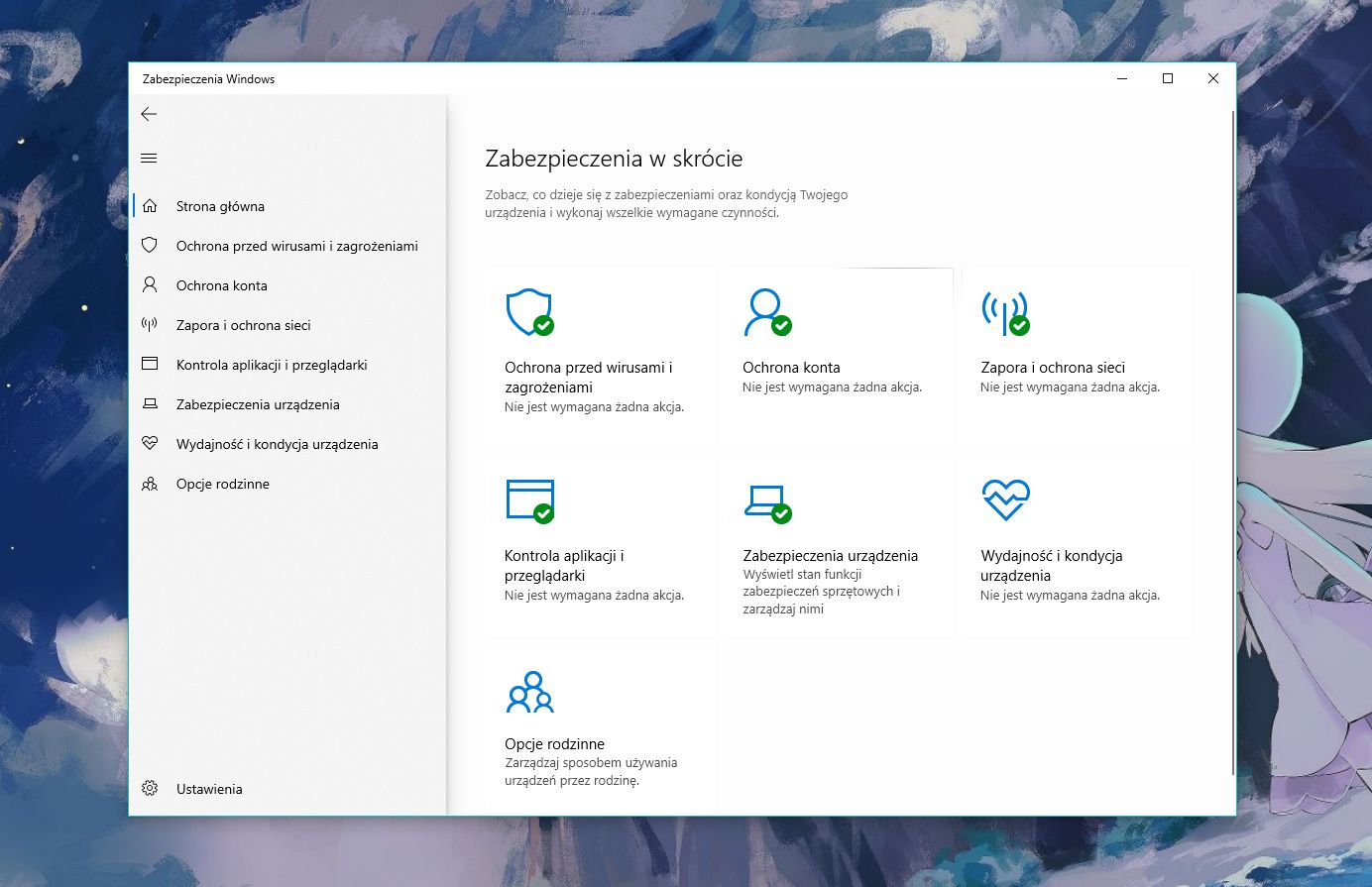Minimize the Zabezpieczenia Windows window

tap(1122, 78)
